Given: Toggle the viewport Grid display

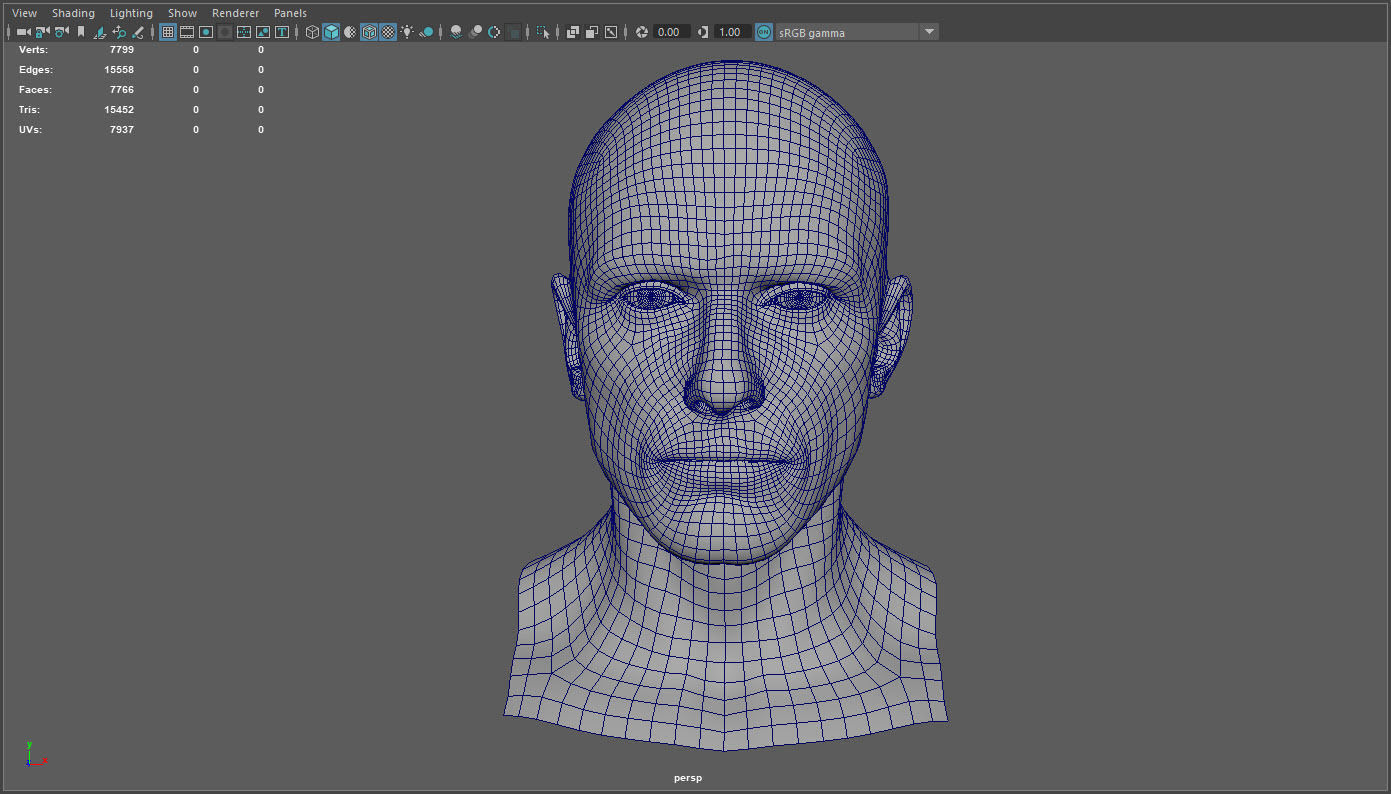Looking at the screenshot, I should (168, 32).
